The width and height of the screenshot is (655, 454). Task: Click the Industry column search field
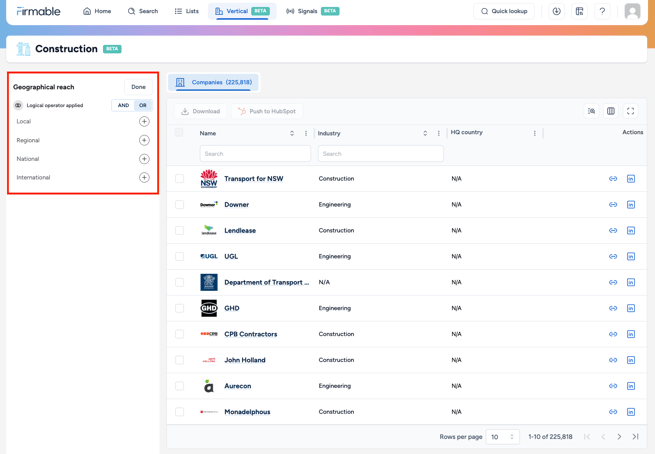[x=381, y=154]
